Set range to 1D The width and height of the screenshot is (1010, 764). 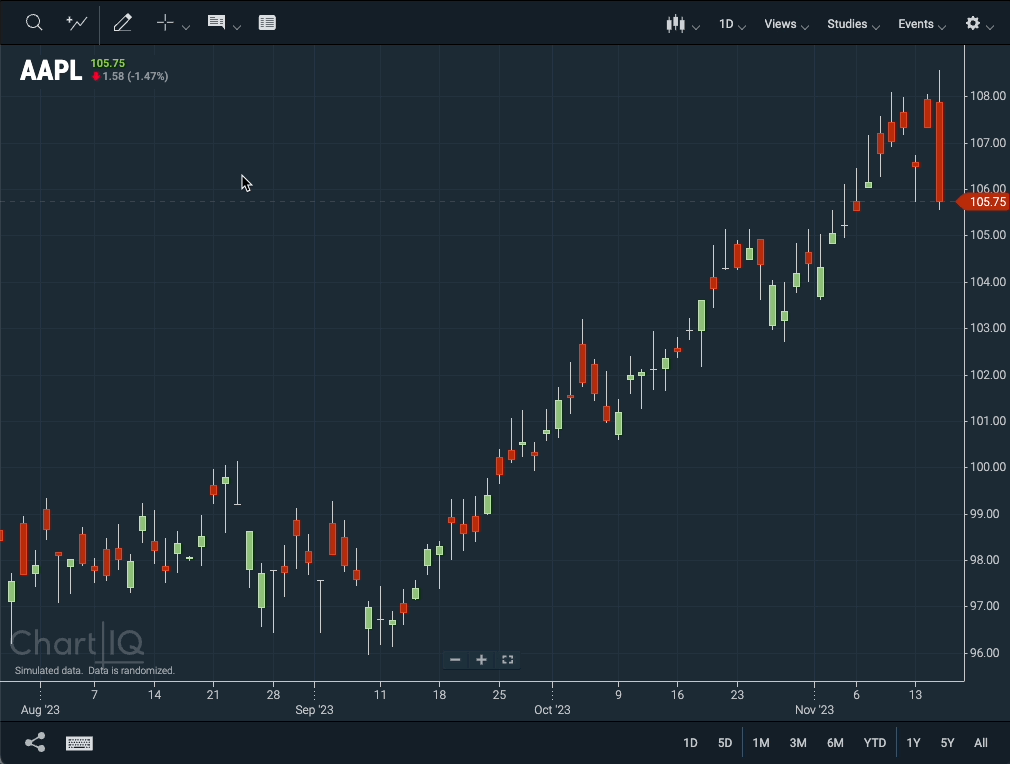[690, 743]
